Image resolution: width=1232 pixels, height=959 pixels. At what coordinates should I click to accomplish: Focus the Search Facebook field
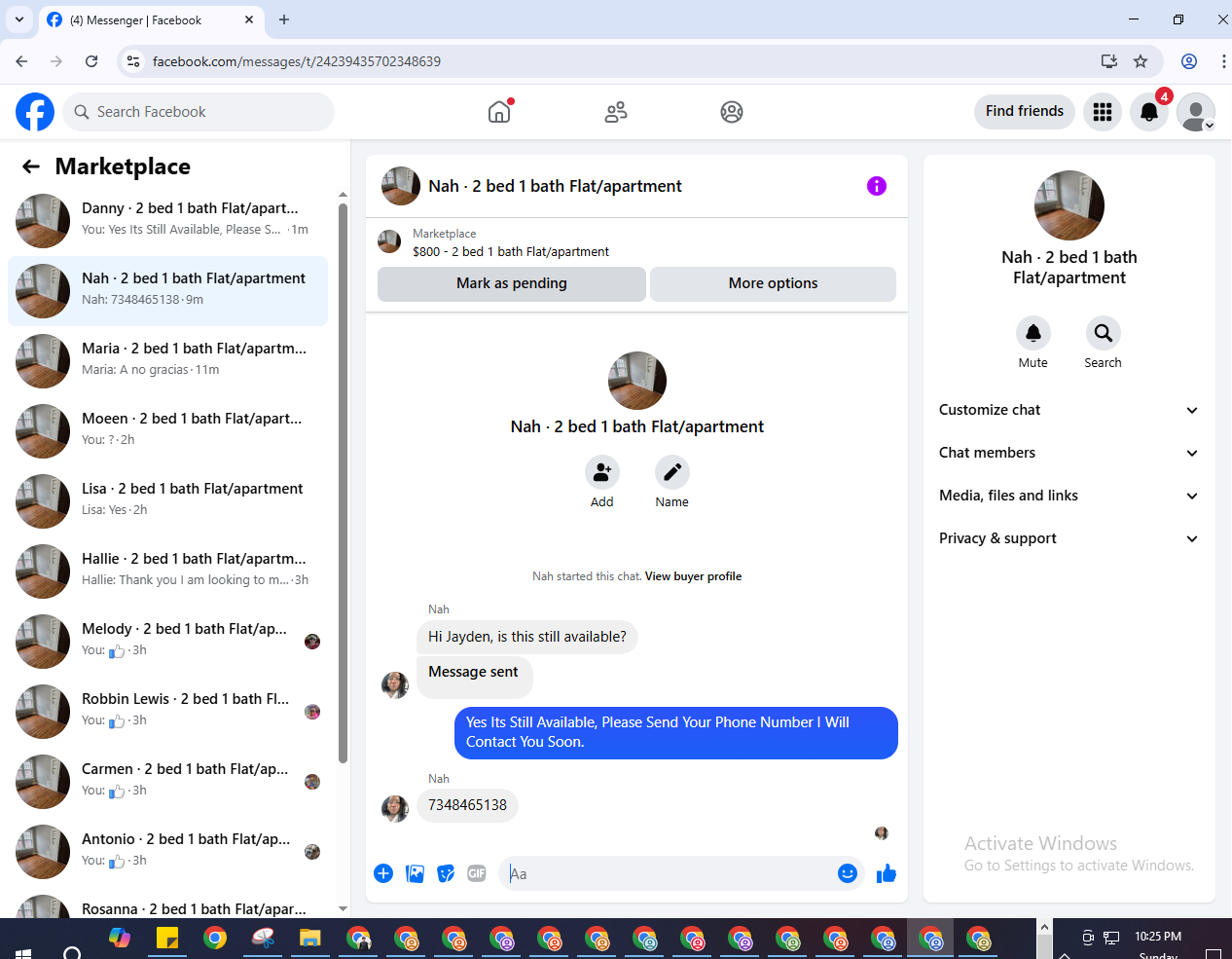coord(199,112)
